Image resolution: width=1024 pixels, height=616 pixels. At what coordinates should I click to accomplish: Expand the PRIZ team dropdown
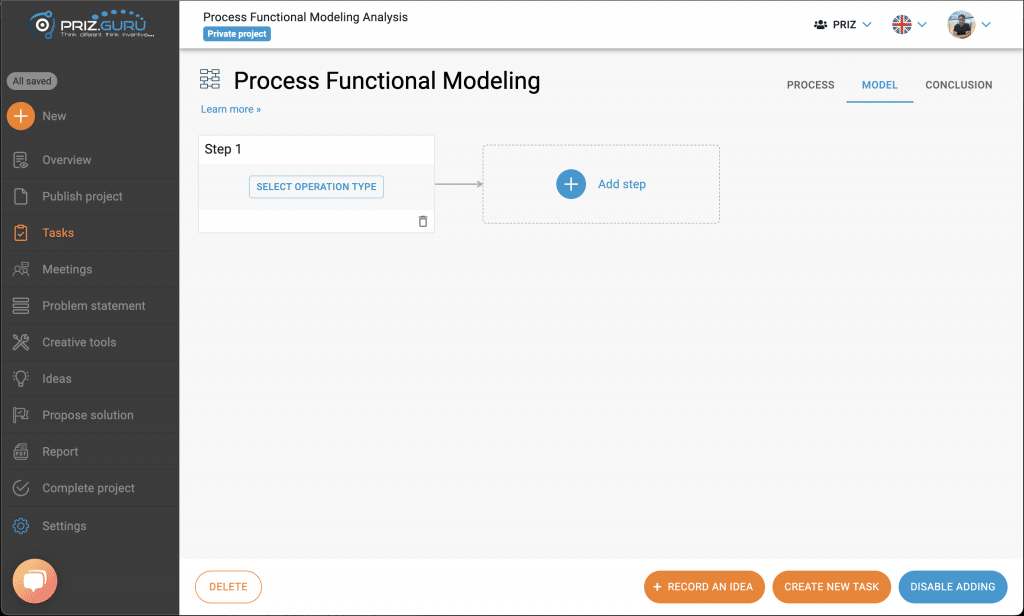pyautogui.click(x=842, y=23)
